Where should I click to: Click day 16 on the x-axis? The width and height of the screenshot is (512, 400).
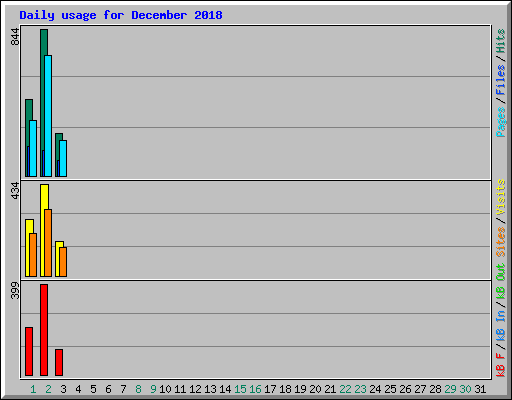255,389
